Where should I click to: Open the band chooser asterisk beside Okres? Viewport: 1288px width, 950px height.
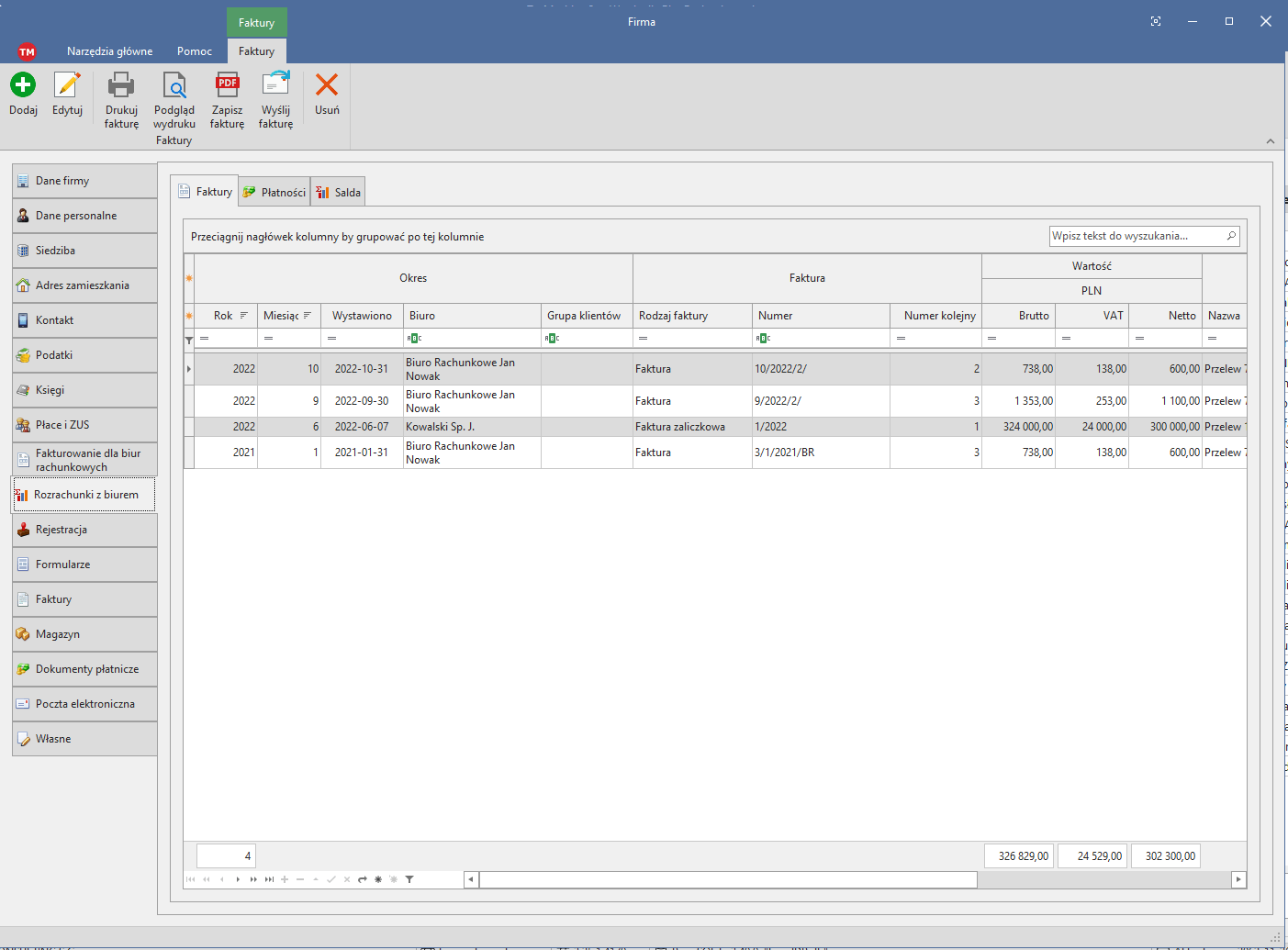(x=189, y=278)
